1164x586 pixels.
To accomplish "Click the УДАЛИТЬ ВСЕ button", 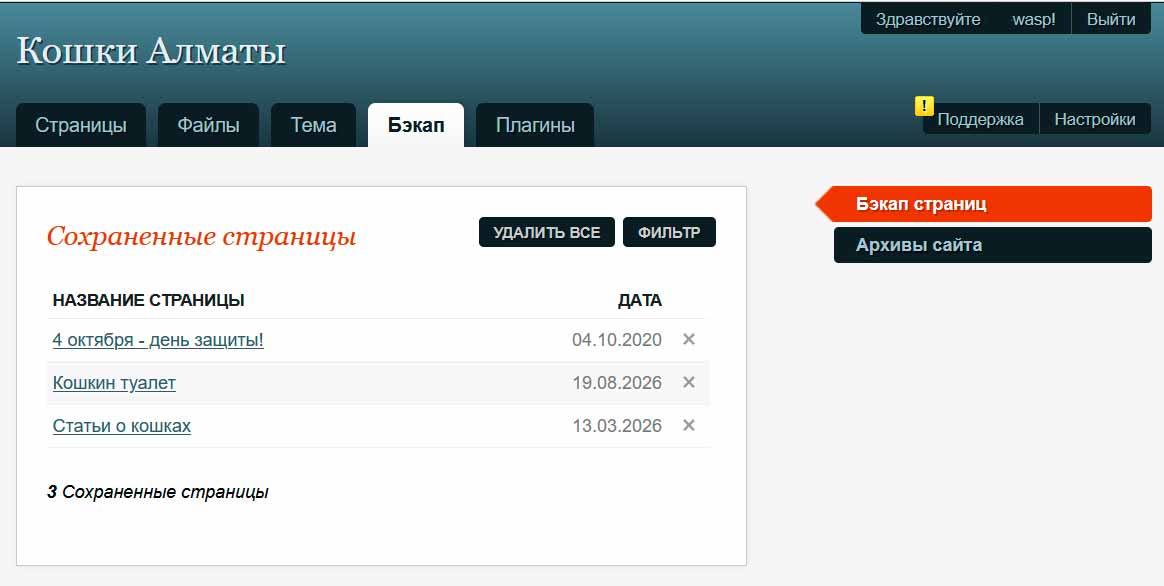I will click(546, 232).
